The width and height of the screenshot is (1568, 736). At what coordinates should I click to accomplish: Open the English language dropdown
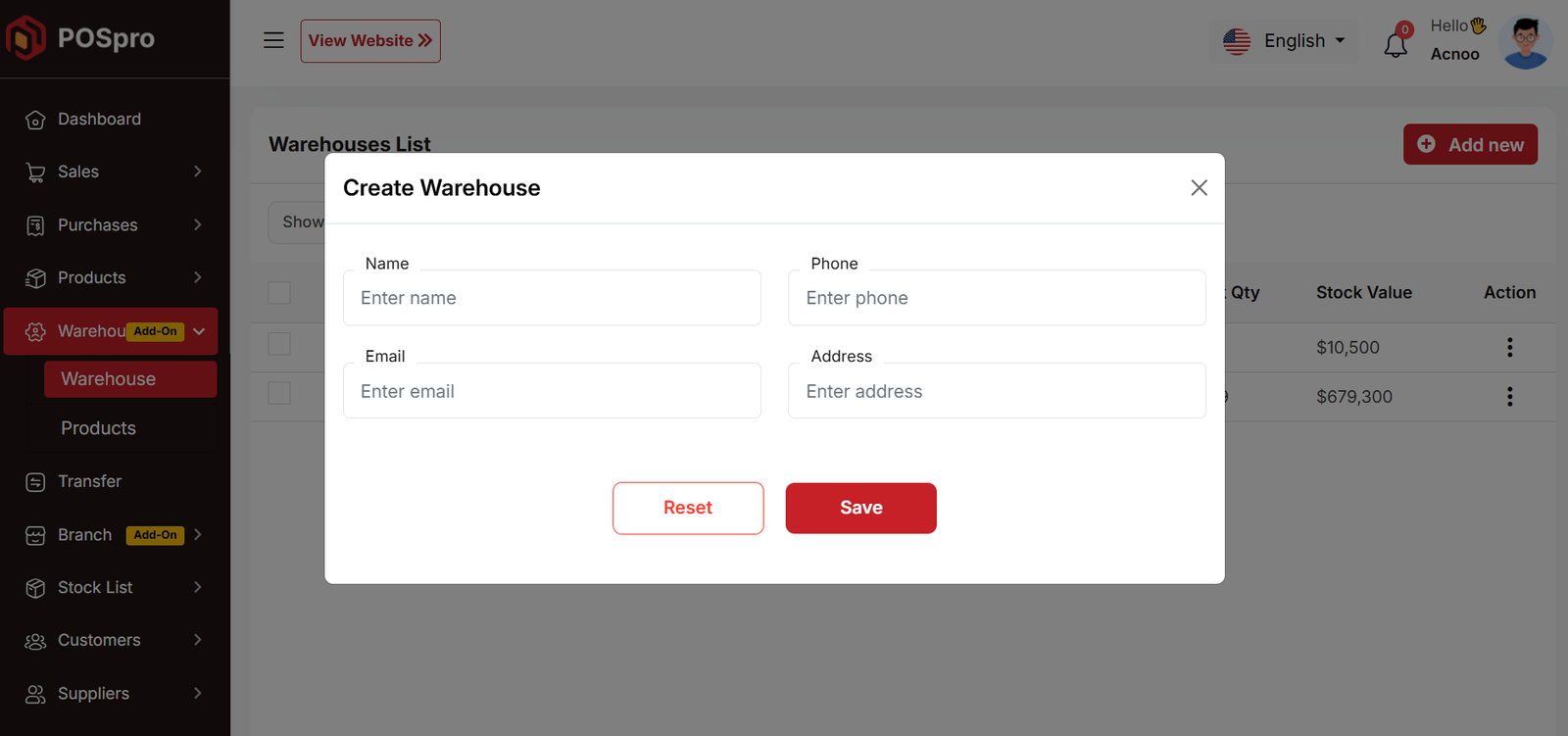(x=1284, y=41)
